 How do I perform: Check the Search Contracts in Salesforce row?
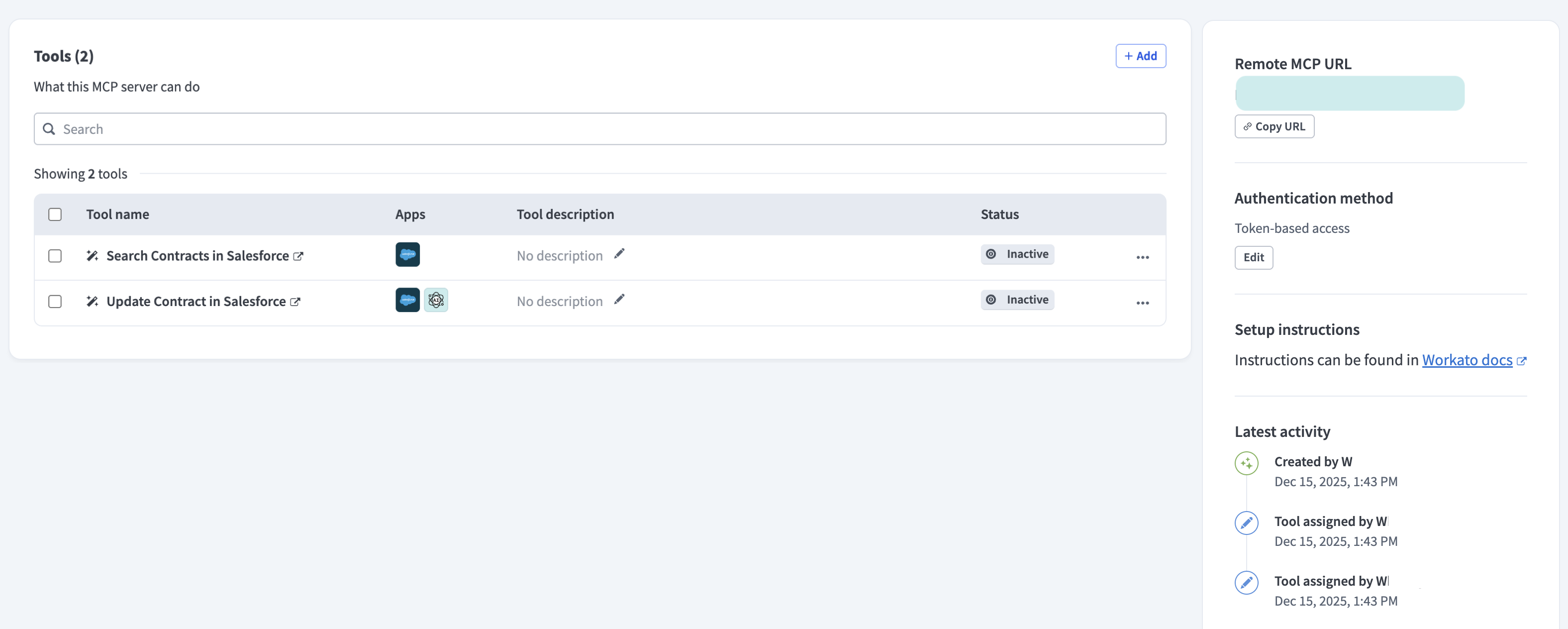click(x=55, y=256)
